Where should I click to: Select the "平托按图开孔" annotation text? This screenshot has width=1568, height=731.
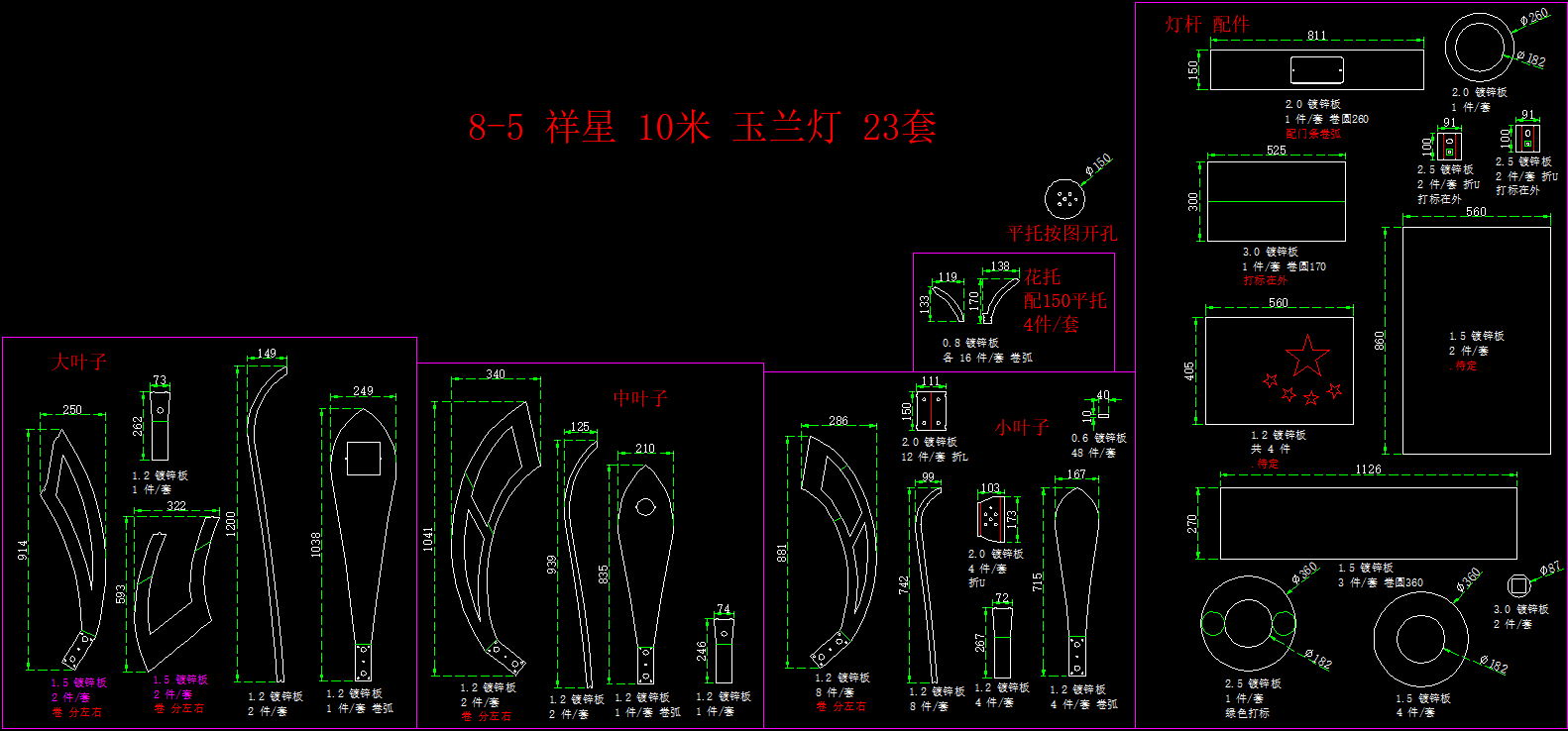(x=1062, y=234)
